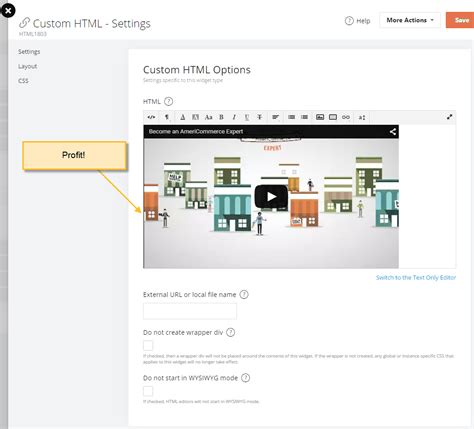
Task: Click the text alignment icon
Action: (x=275, y=117)
